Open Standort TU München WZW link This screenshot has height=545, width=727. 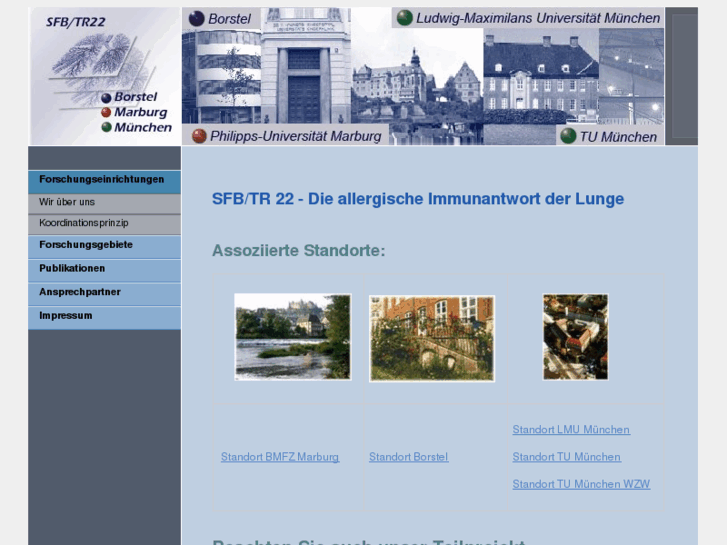click(x=581, y=484)
